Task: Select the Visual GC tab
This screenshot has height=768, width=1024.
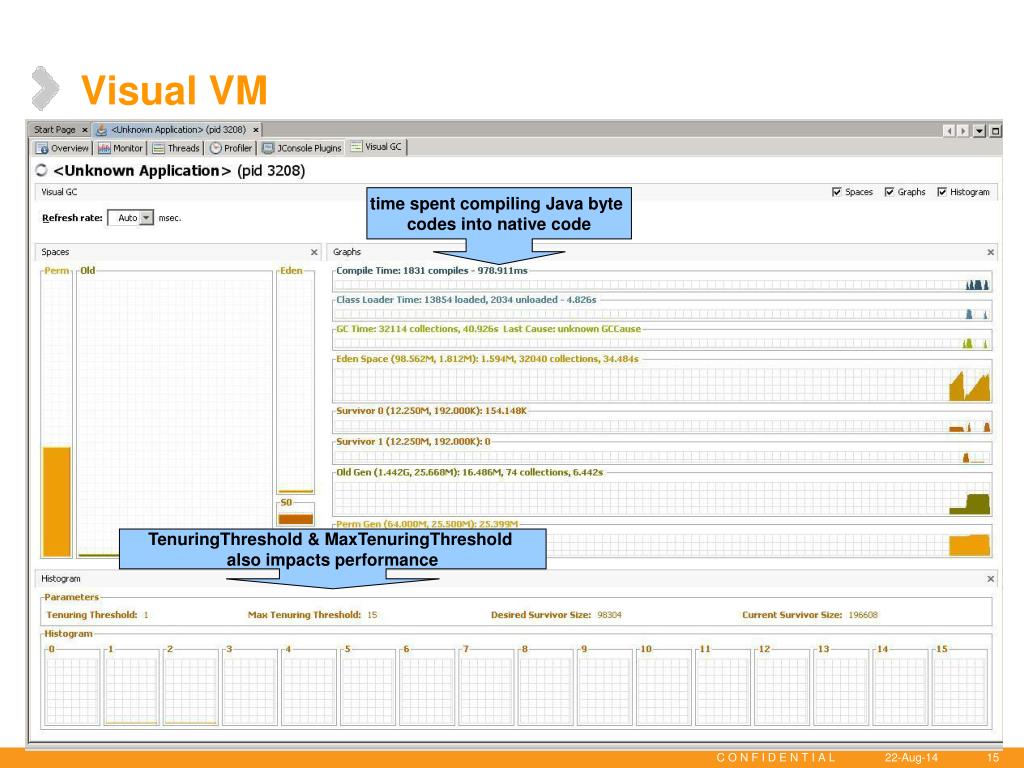Action: (377, 147)
